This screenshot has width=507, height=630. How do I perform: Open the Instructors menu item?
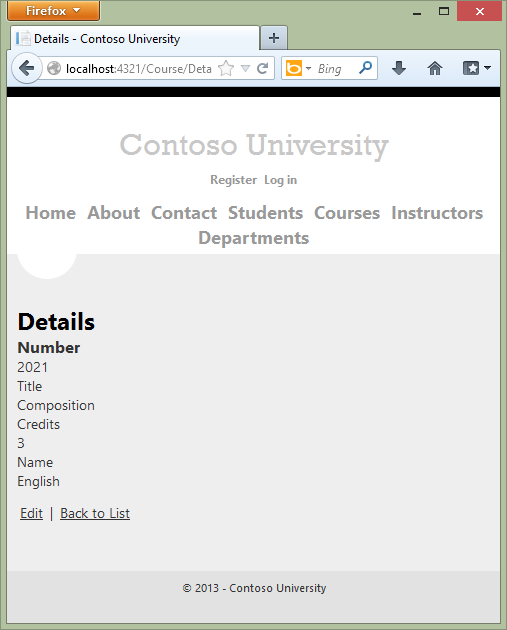[437, 213]
